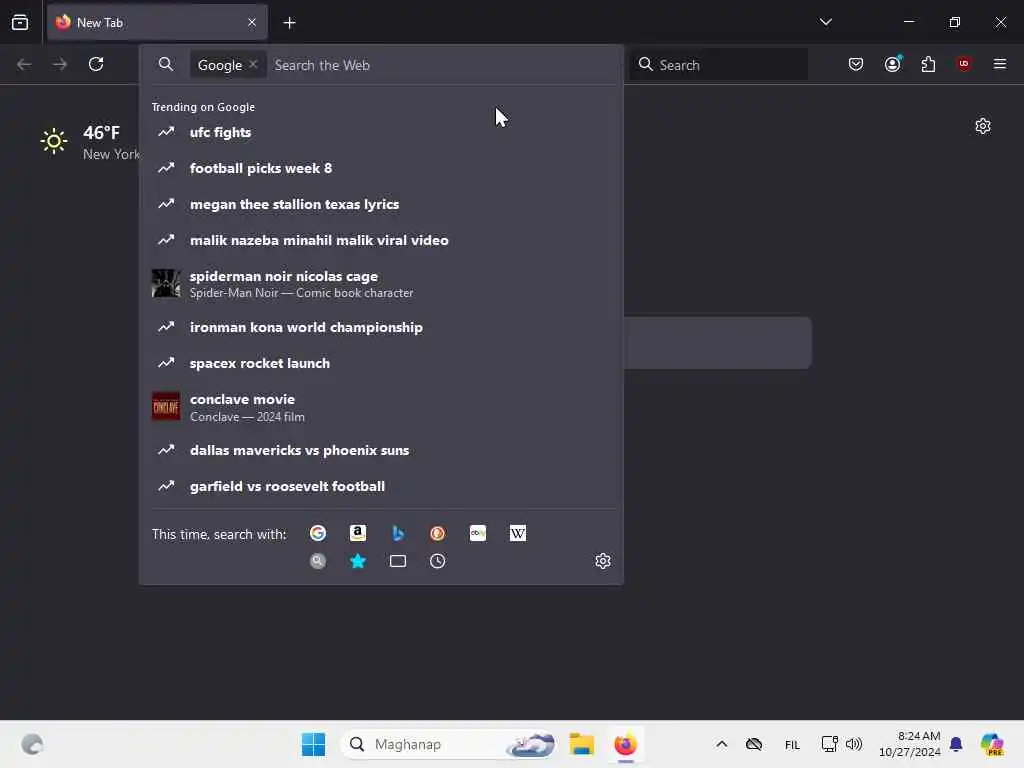Screen dimensions: 1024x768
Task: Select suggestion football picks week 8
Action: point(381,168)
